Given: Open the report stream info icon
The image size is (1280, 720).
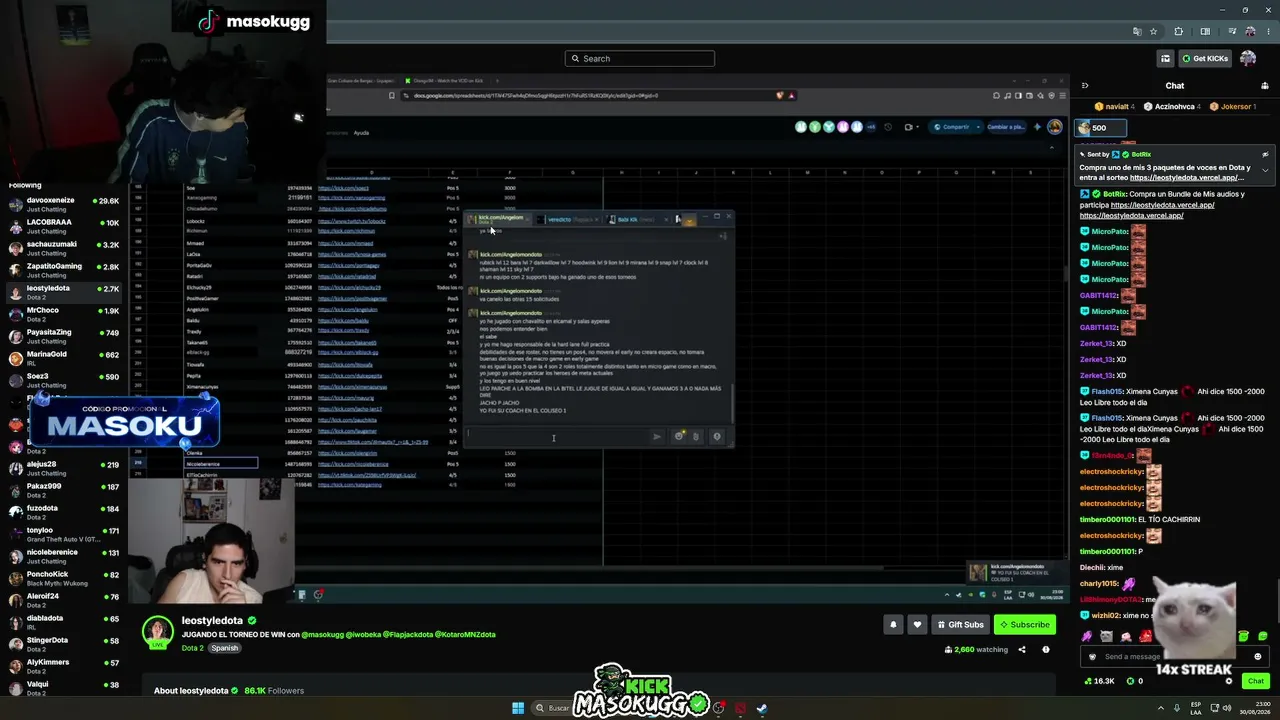Looking at the screenshot, I should 1046,650.
